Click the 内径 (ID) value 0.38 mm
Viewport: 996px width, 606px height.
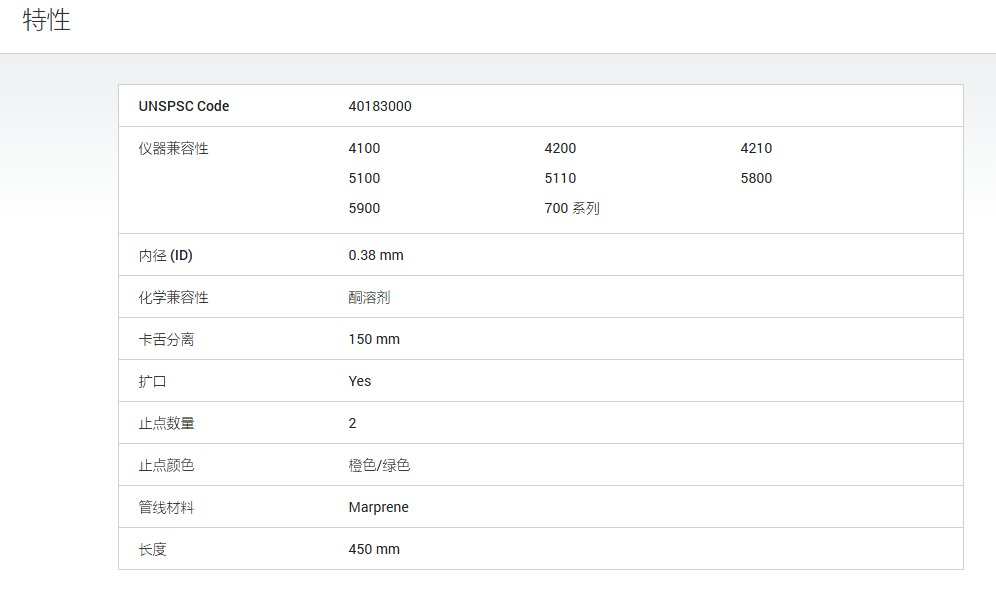point(375,255)
